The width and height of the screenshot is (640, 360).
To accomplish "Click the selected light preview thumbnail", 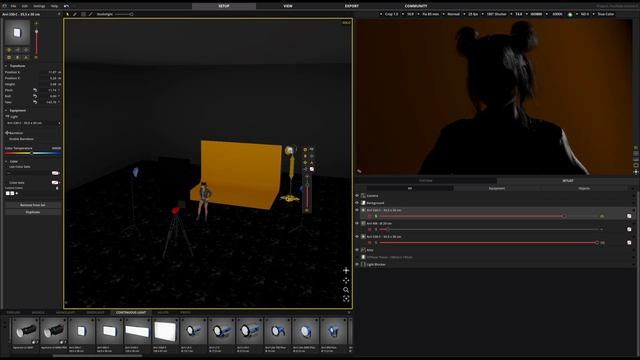I will (x=17, y=33).
